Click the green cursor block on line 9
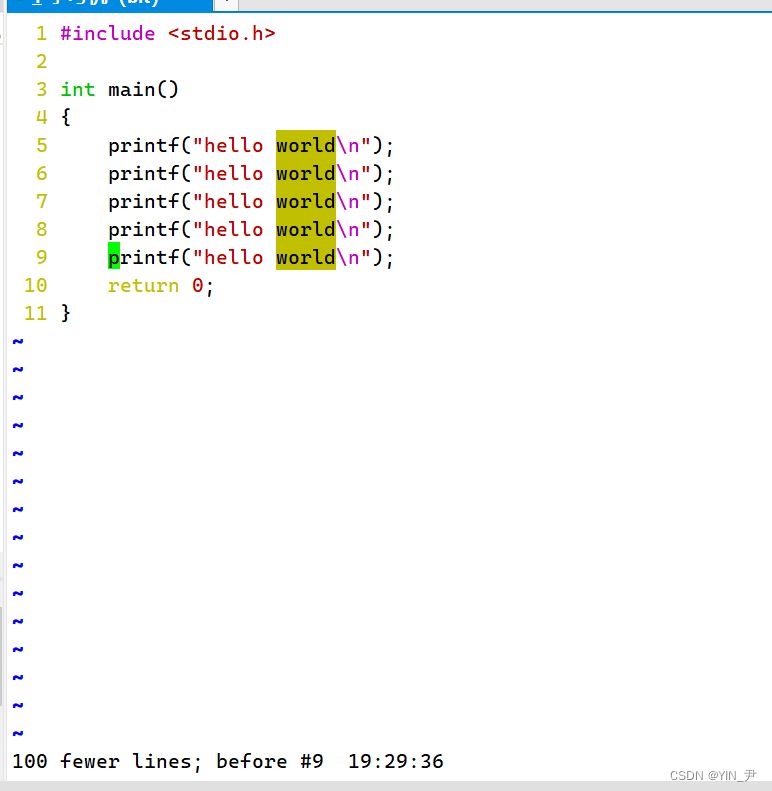The height and width of the screenshot is (791, 772). pyautogui.click(x=114, y=257)
